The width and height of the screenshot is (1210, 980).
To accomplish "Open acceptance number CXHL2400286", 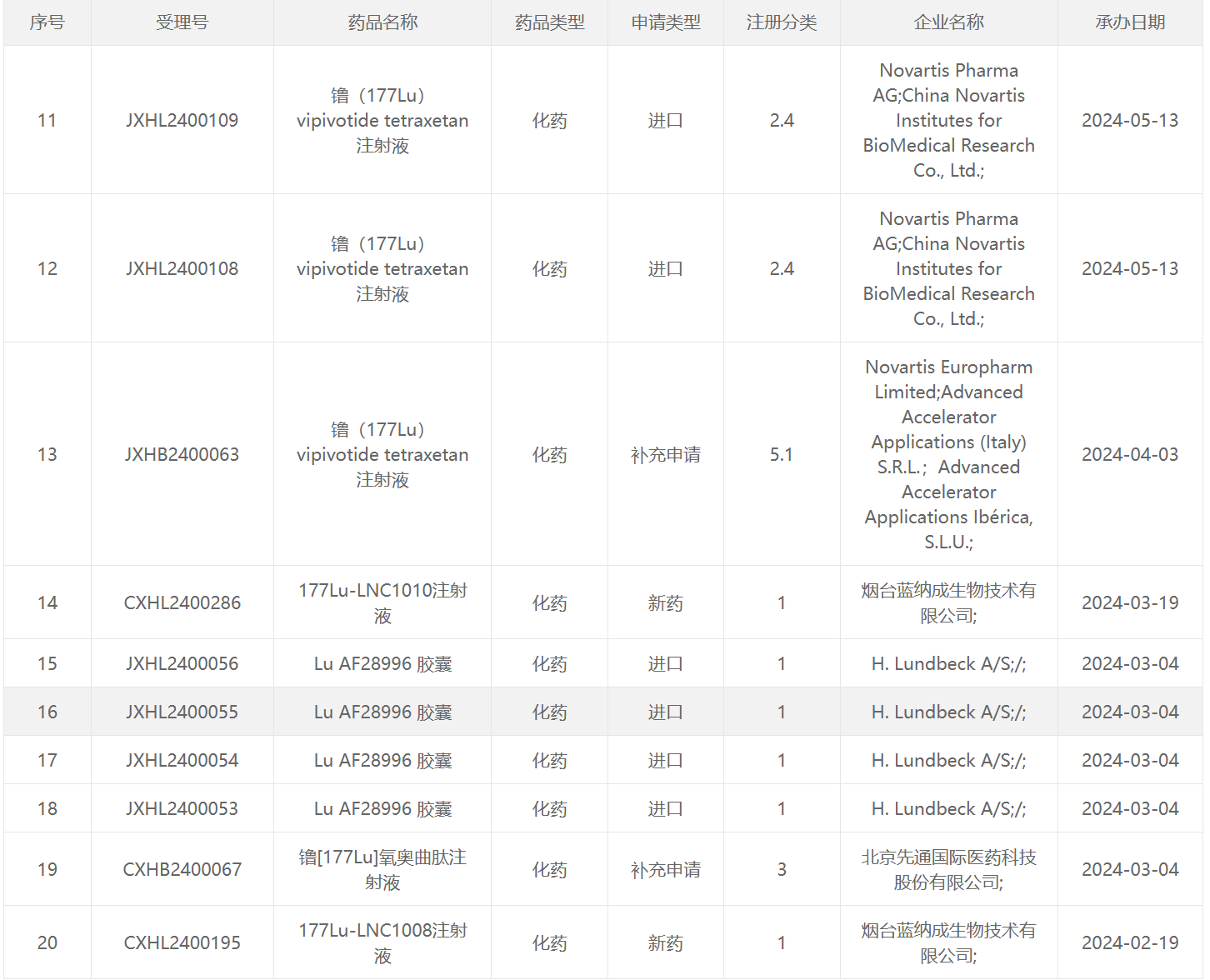I will click(x=182, y=602).
